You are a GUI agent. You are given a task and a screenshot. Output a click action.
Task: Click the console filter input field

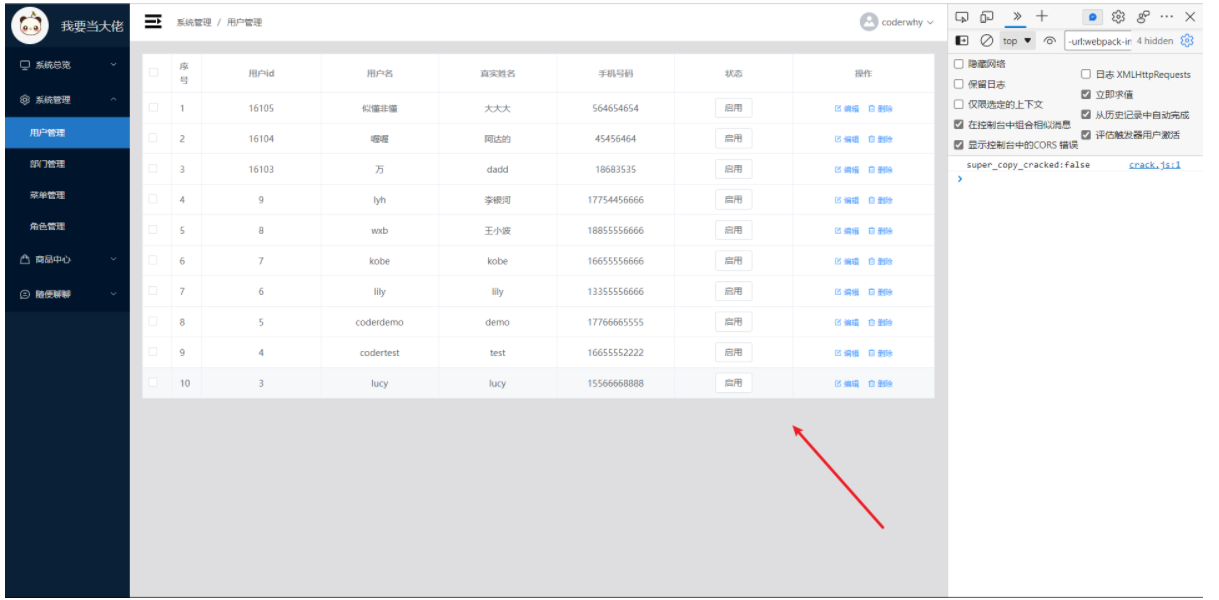click(x=1097, y=41)
